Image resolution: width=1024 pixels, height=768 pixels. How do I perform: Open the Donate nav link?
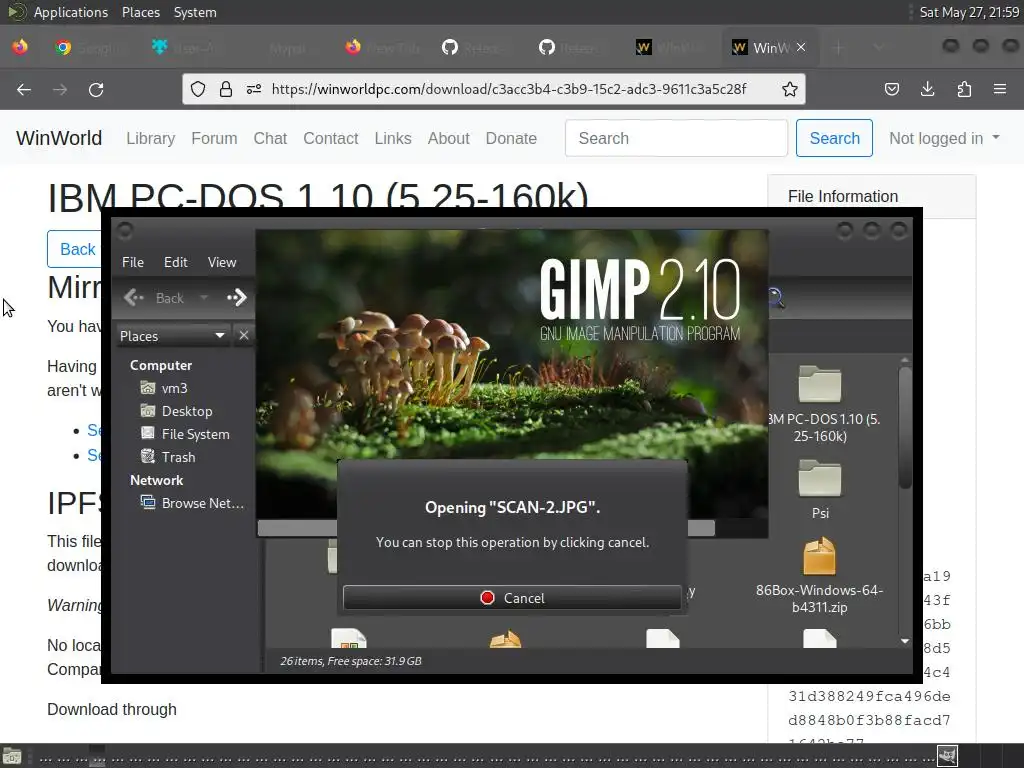click(x=511, y=138)
